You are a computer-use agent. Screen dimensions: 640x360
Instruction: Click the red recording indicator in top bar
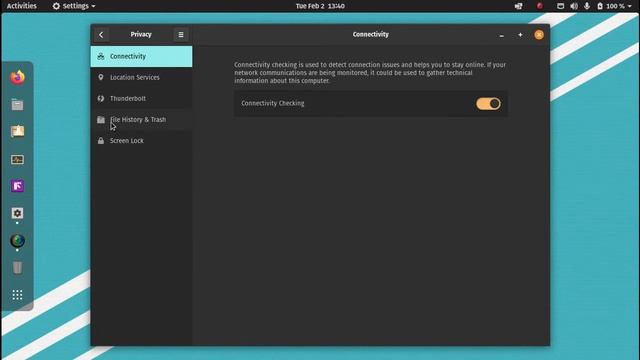(540, 6)
